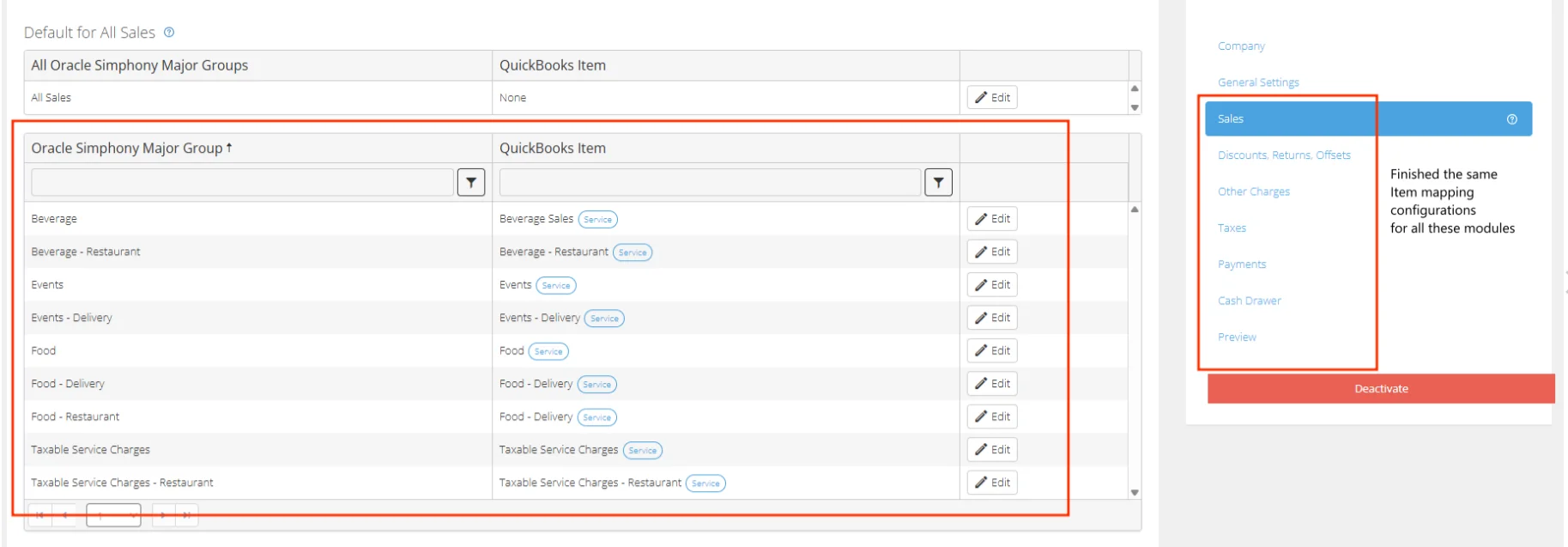This screenshot has height=547, width=1568.
Task: Open the filter icon for QuickBooks Item column
Action: tap(938, 182)
